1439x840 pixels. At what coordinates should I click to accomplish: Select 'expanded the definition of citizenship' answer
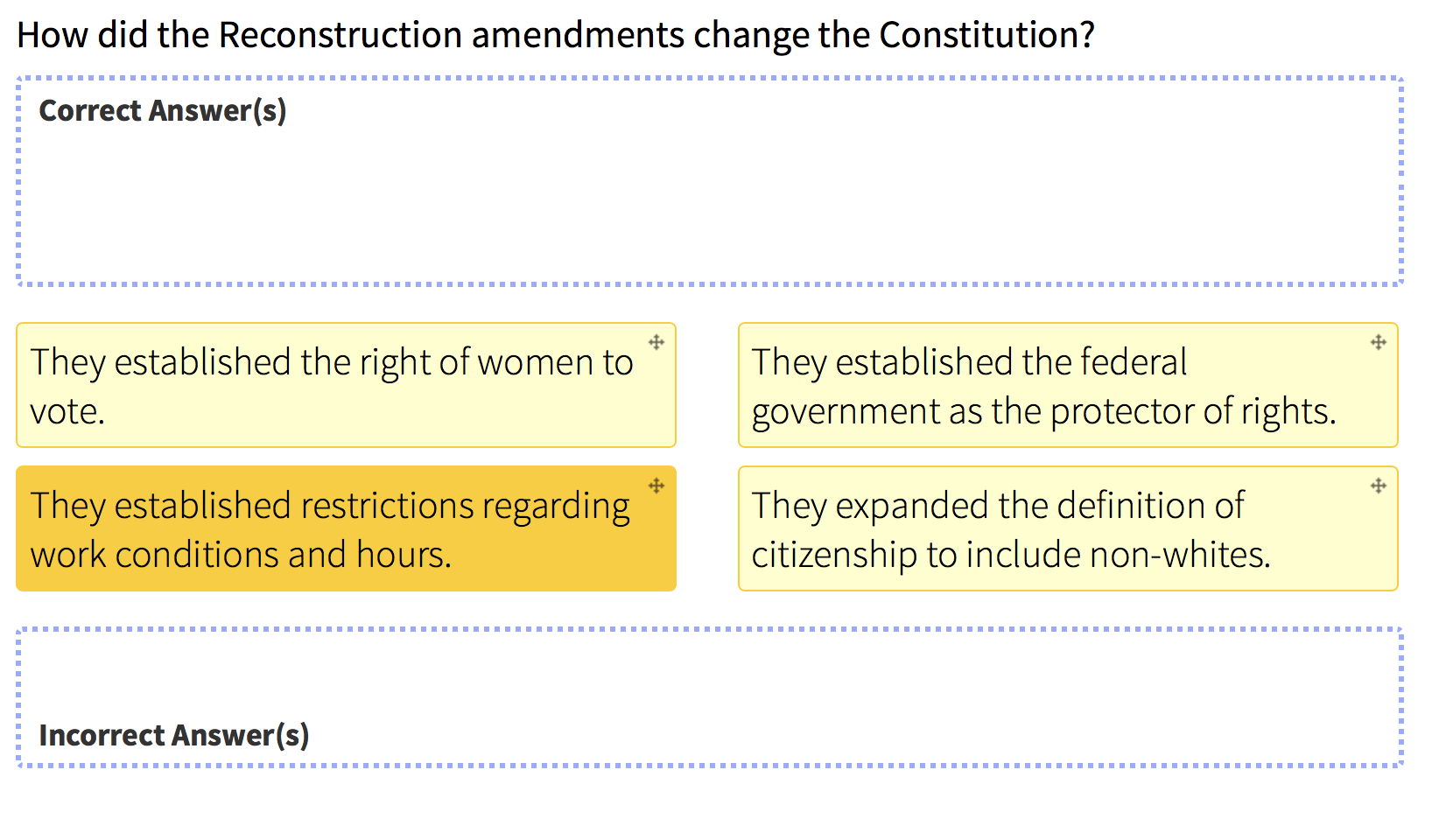(x=1068, y=528)
